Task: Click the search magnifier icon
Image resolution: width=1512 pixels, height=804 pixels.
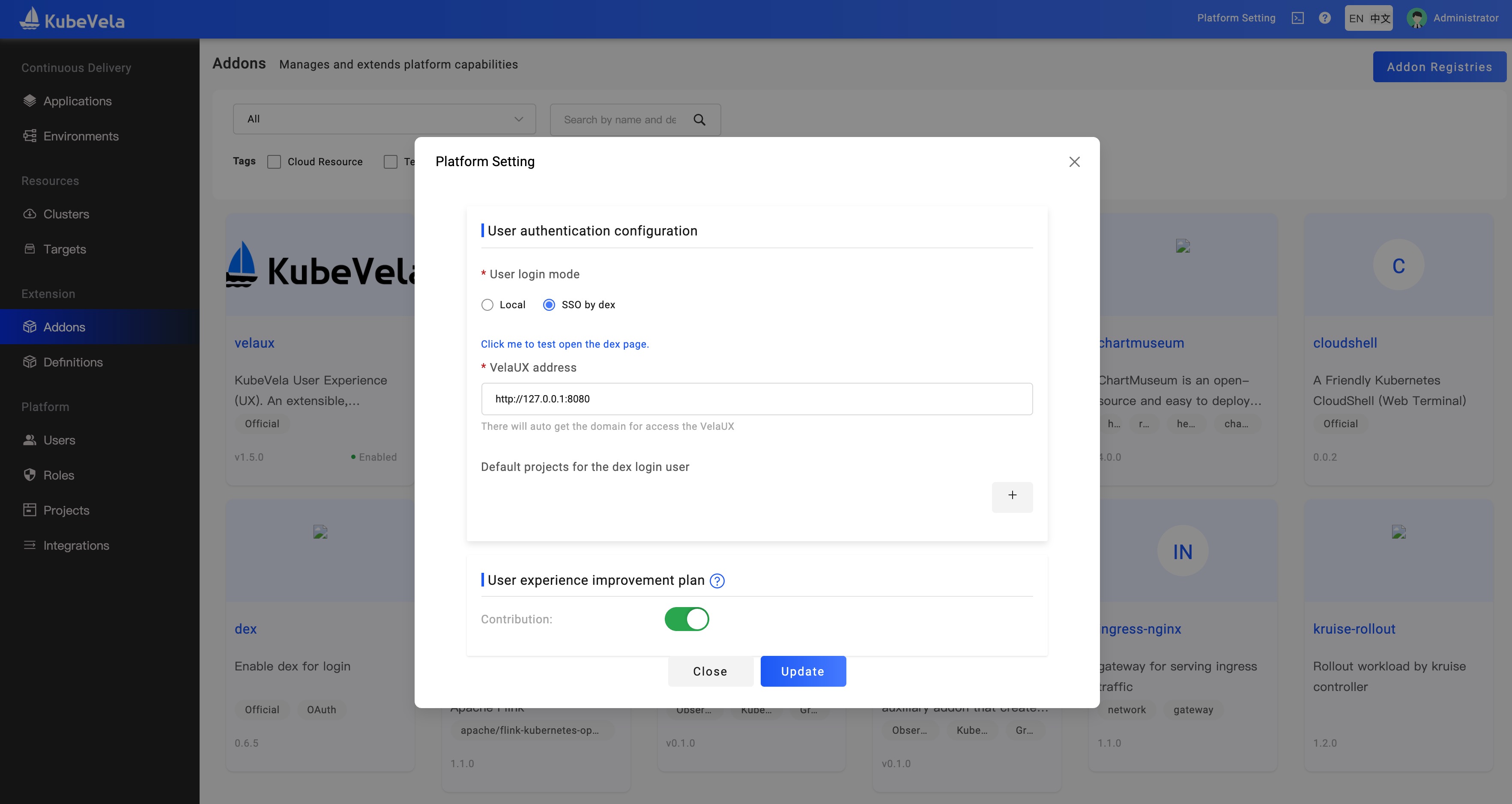Action: pyautogui.click(x=699, y=120)
